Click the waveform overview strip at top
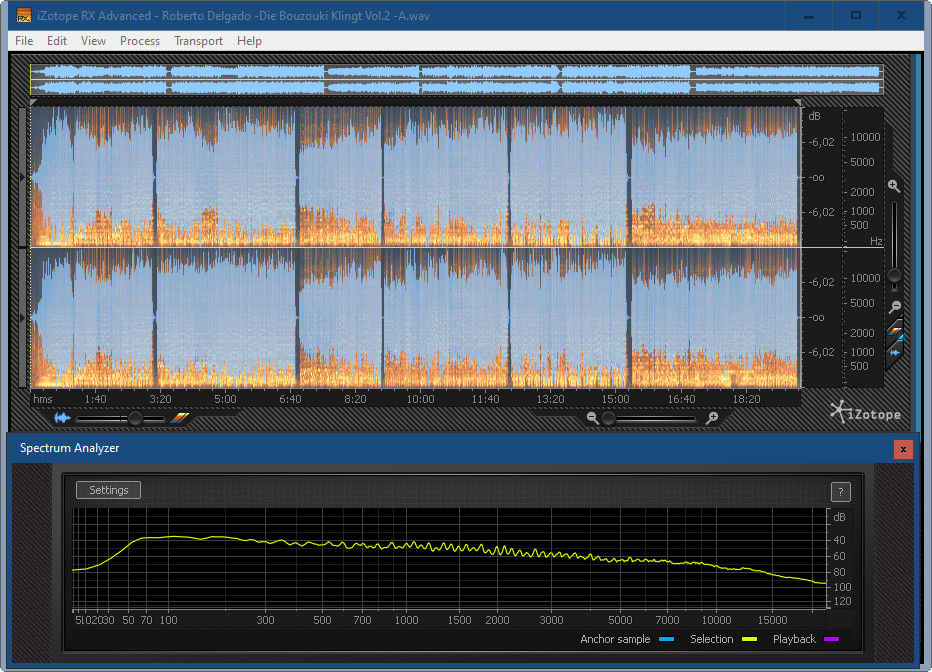This screenshot has height=672, width=932. click(456, 80)
